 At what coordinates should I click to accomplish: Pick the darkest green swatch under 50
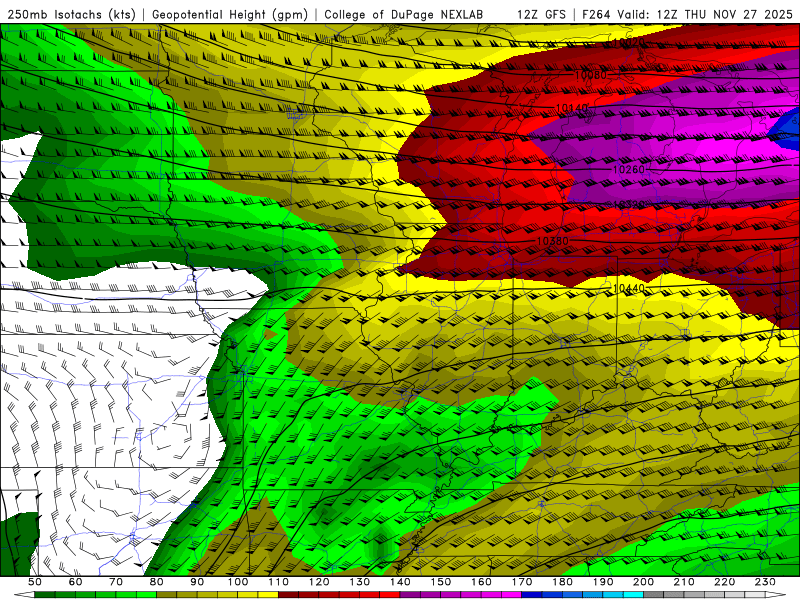[44, 595]
